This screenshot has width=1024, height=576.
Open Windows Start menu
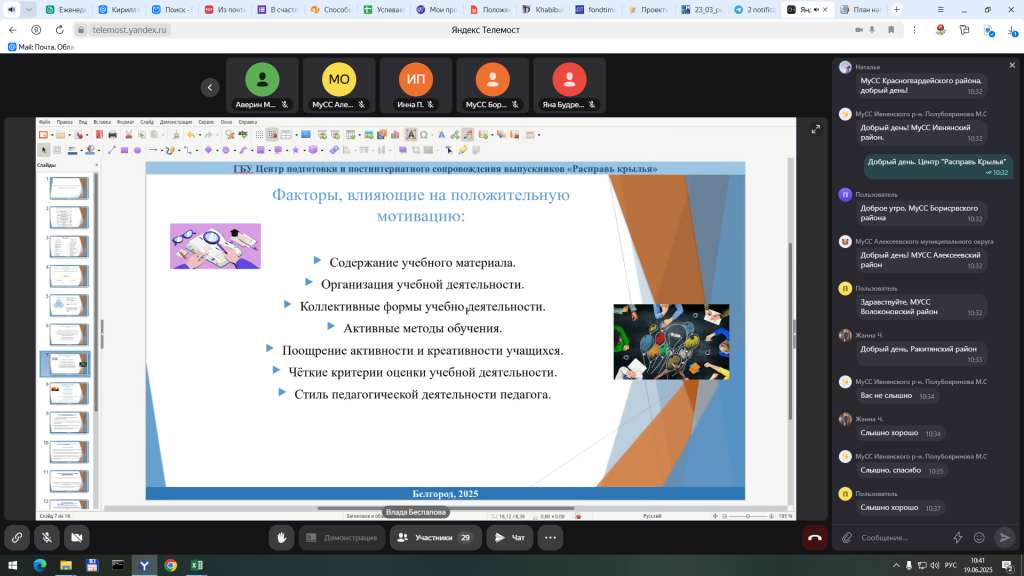pyautogui.click(x=12, y=565)
